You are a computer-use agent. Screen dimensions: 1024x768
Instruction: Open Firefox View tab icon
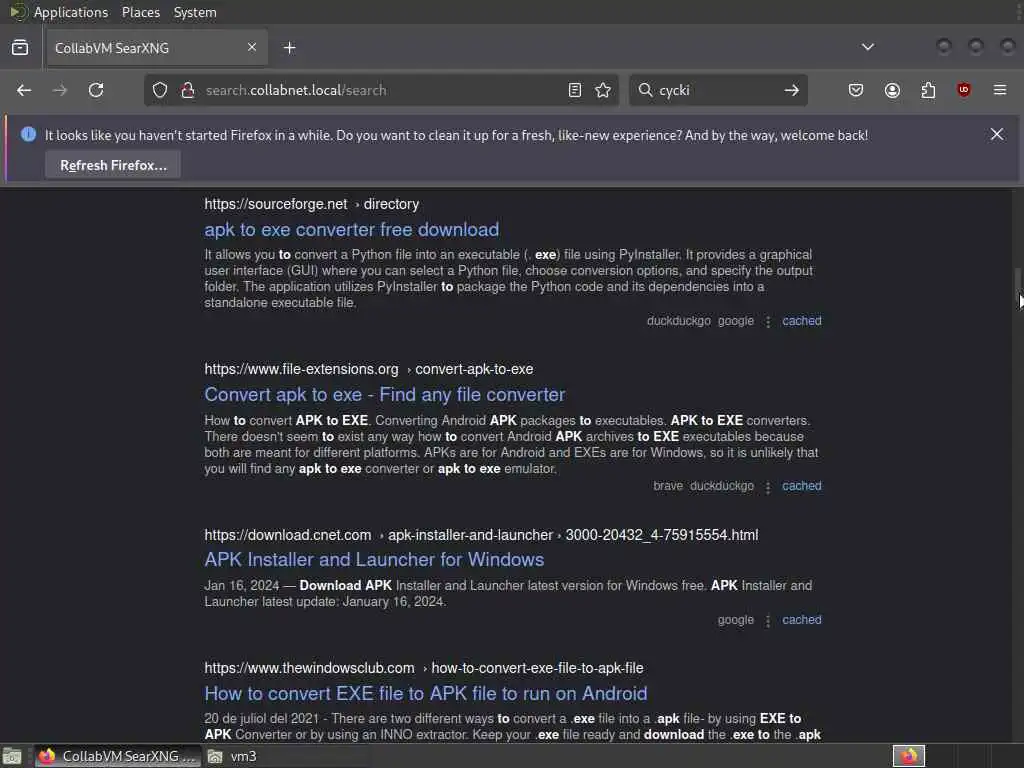[x=20, y=48]
